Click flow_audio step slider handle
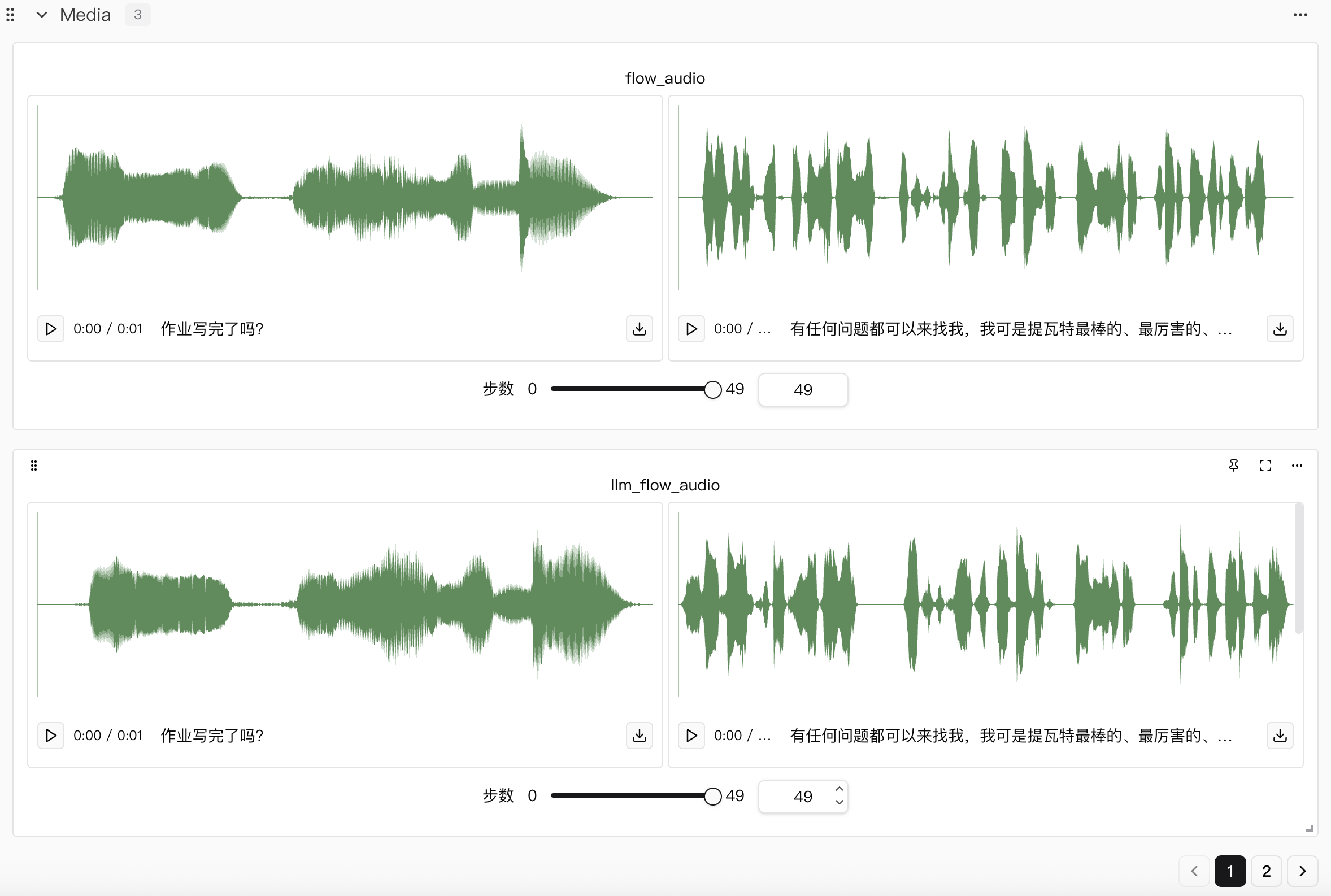The height and width of the screenshot is (896, 1331). (712, 390)
